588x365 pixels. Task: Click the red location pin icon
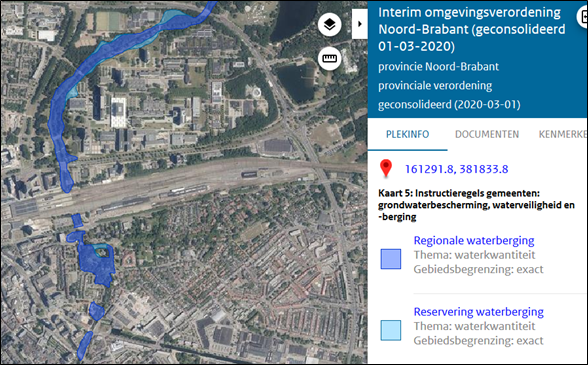click(x=386, y=168)
